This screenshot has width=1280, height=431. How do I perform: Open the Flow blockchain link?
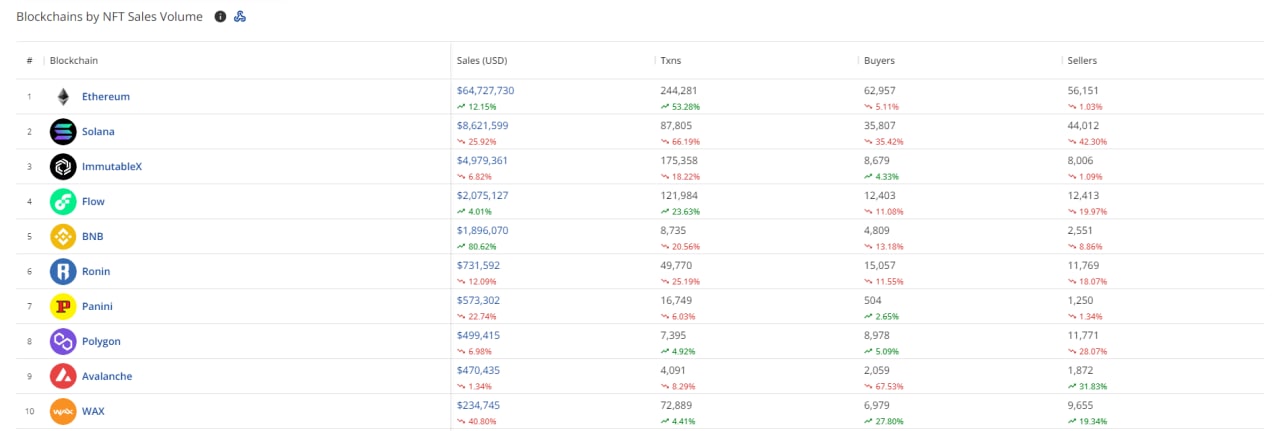(x=93, y=202)
